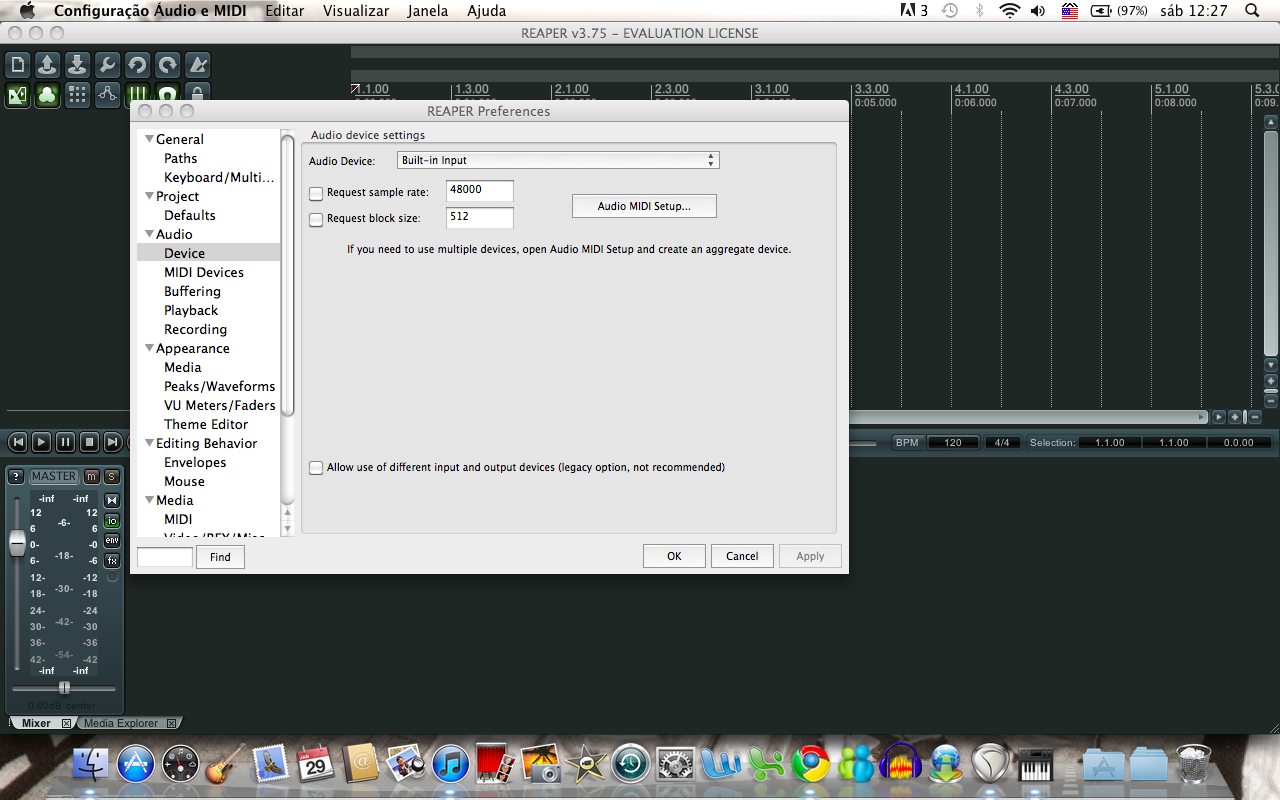Viewport: 1280px width, 800px height.
Task: Open the Janela menu
Action: tap(428, 11)
